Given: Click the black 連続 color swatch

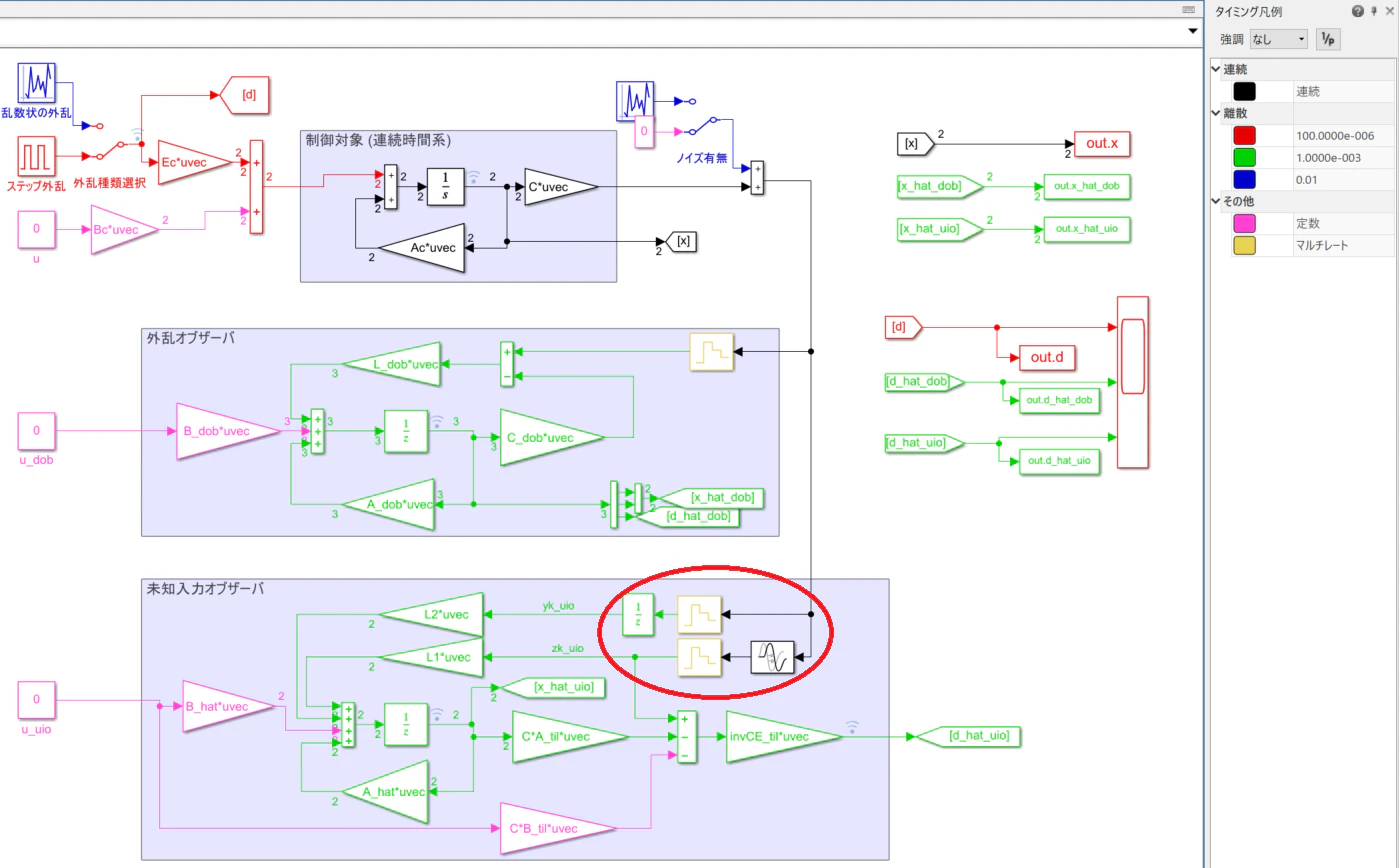Looking at the screenshot, I should click(1244, 91).
